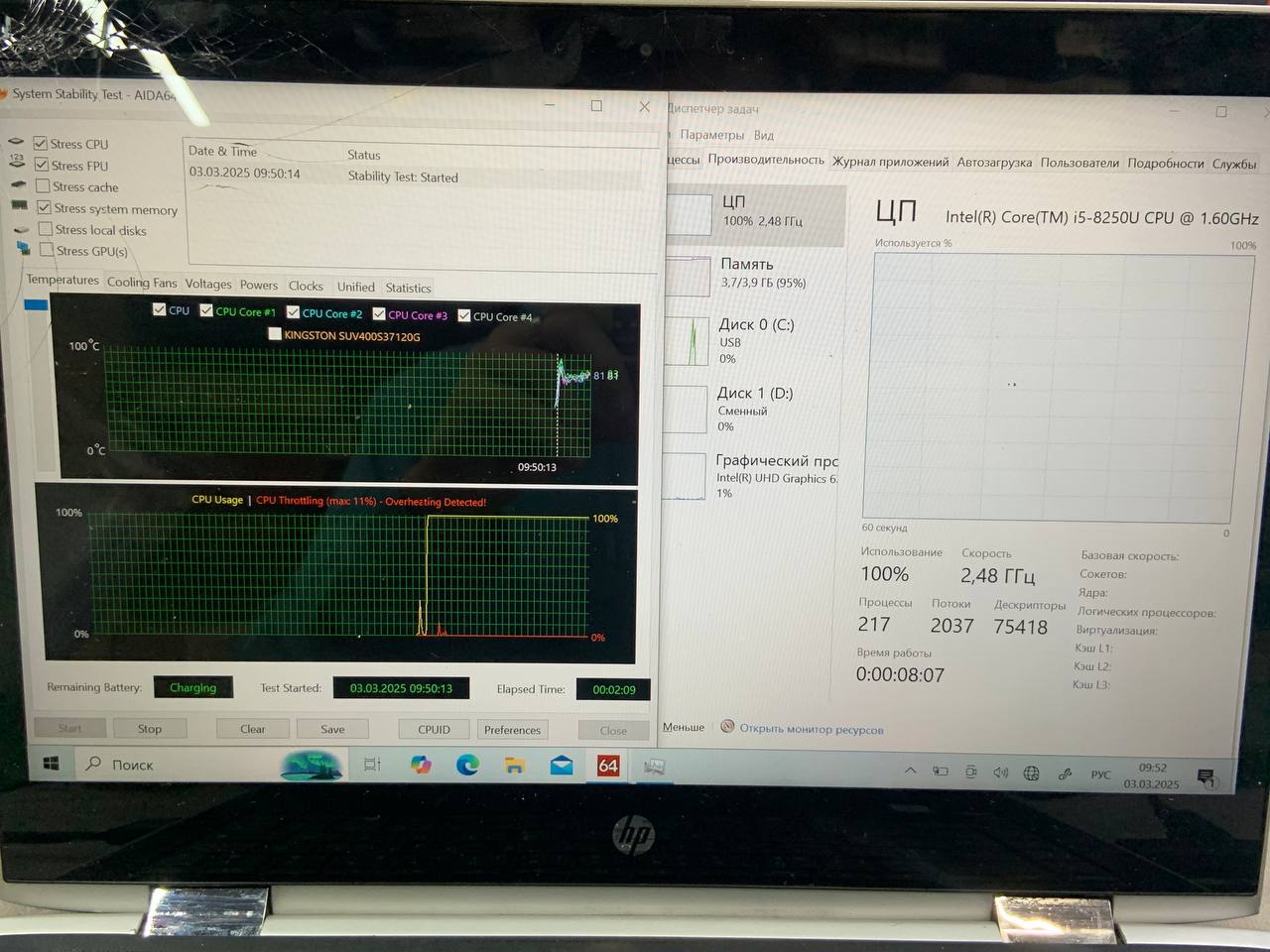Select the Графический процессор item

tap(749, 476)
